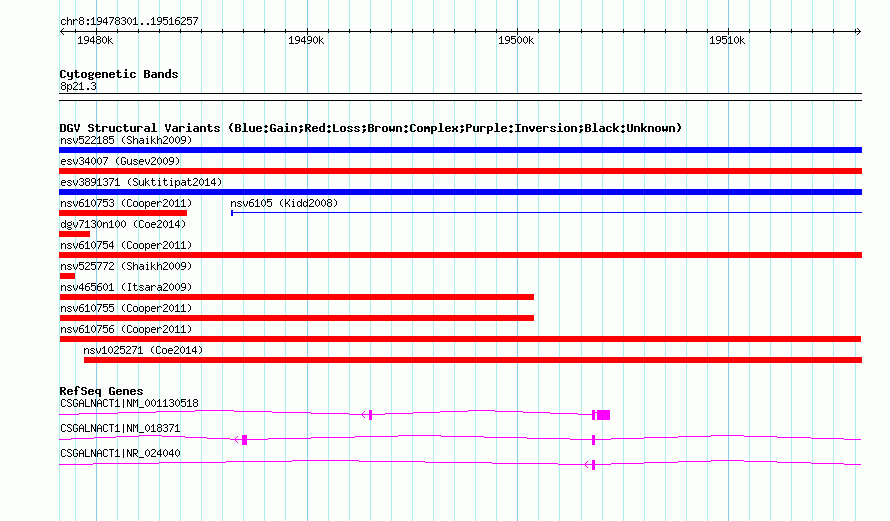
Task: Click the nsv522185 (Shaikh2009) variant label
Action: (x=126, y=140)
